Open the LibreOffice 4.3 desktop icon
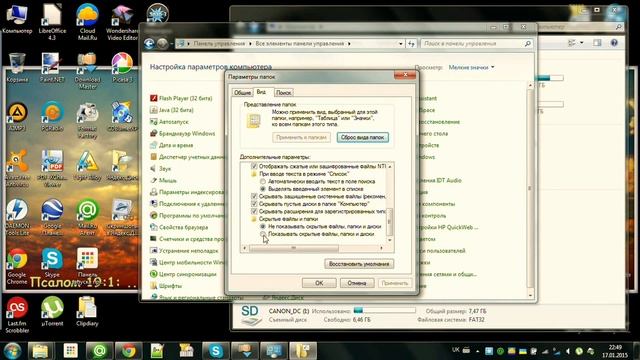This screenshot has width=640, height=360. pyautogui.click(x=52, y=22)
